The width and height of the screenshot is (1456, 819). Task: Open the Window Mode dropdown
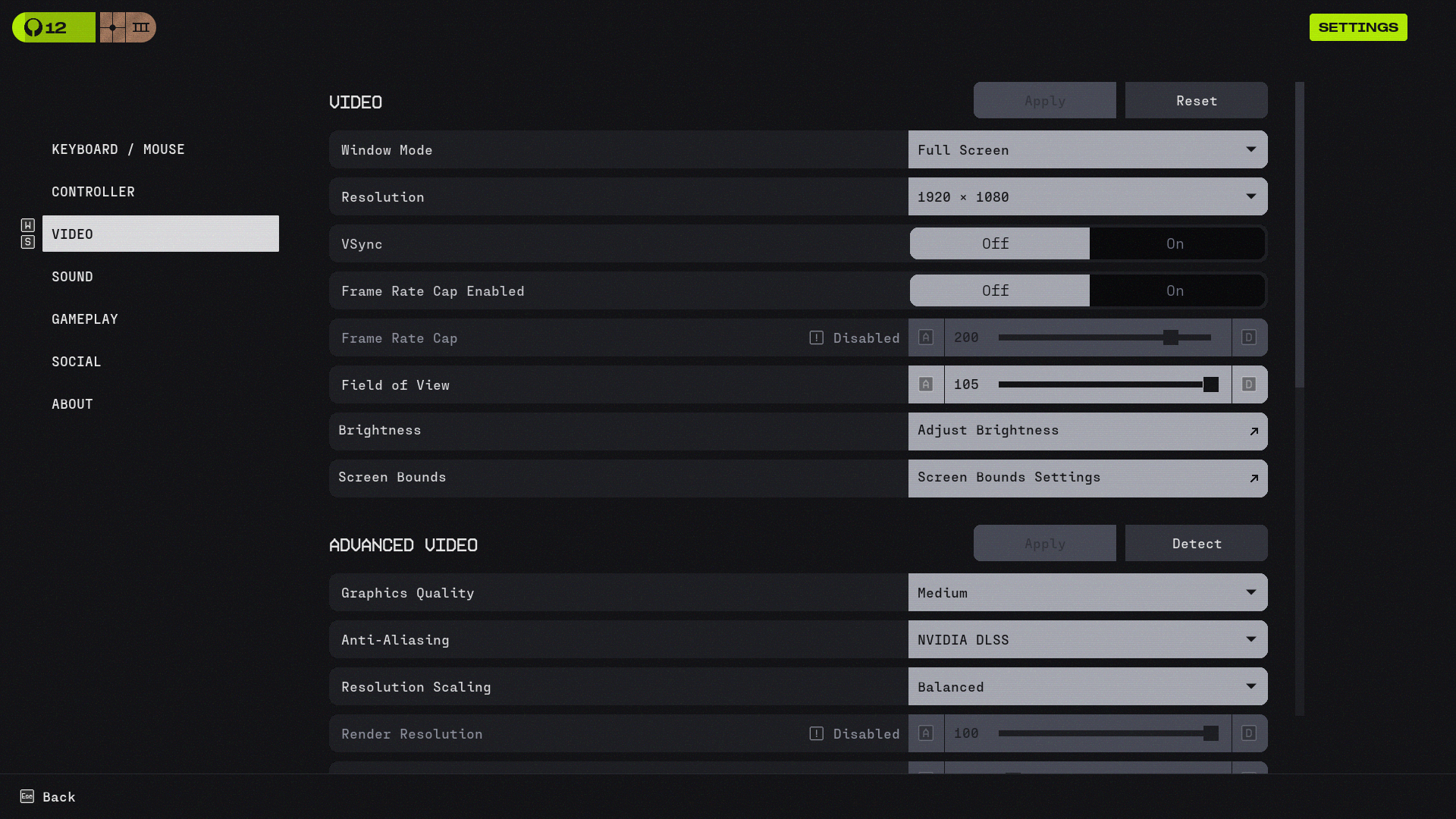(1087, 150)
